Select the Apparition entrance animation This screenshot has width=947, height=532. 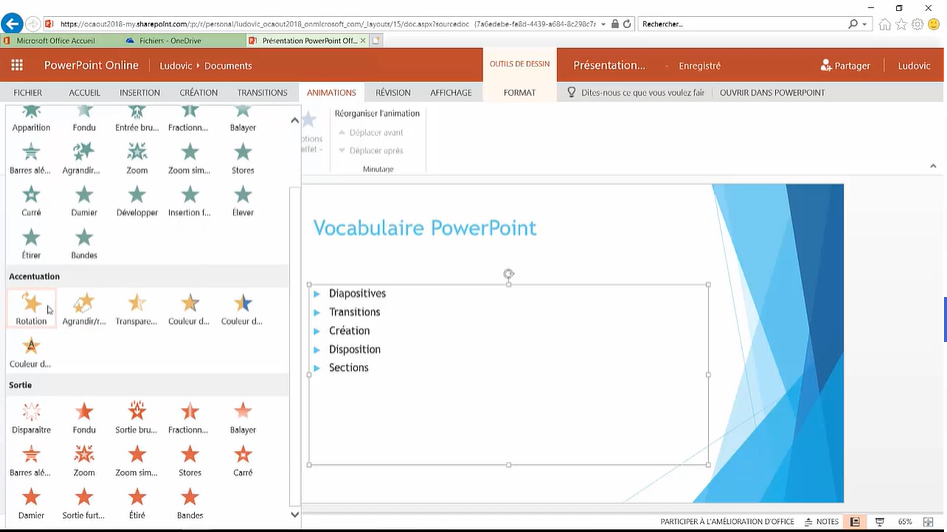(31, 118)
